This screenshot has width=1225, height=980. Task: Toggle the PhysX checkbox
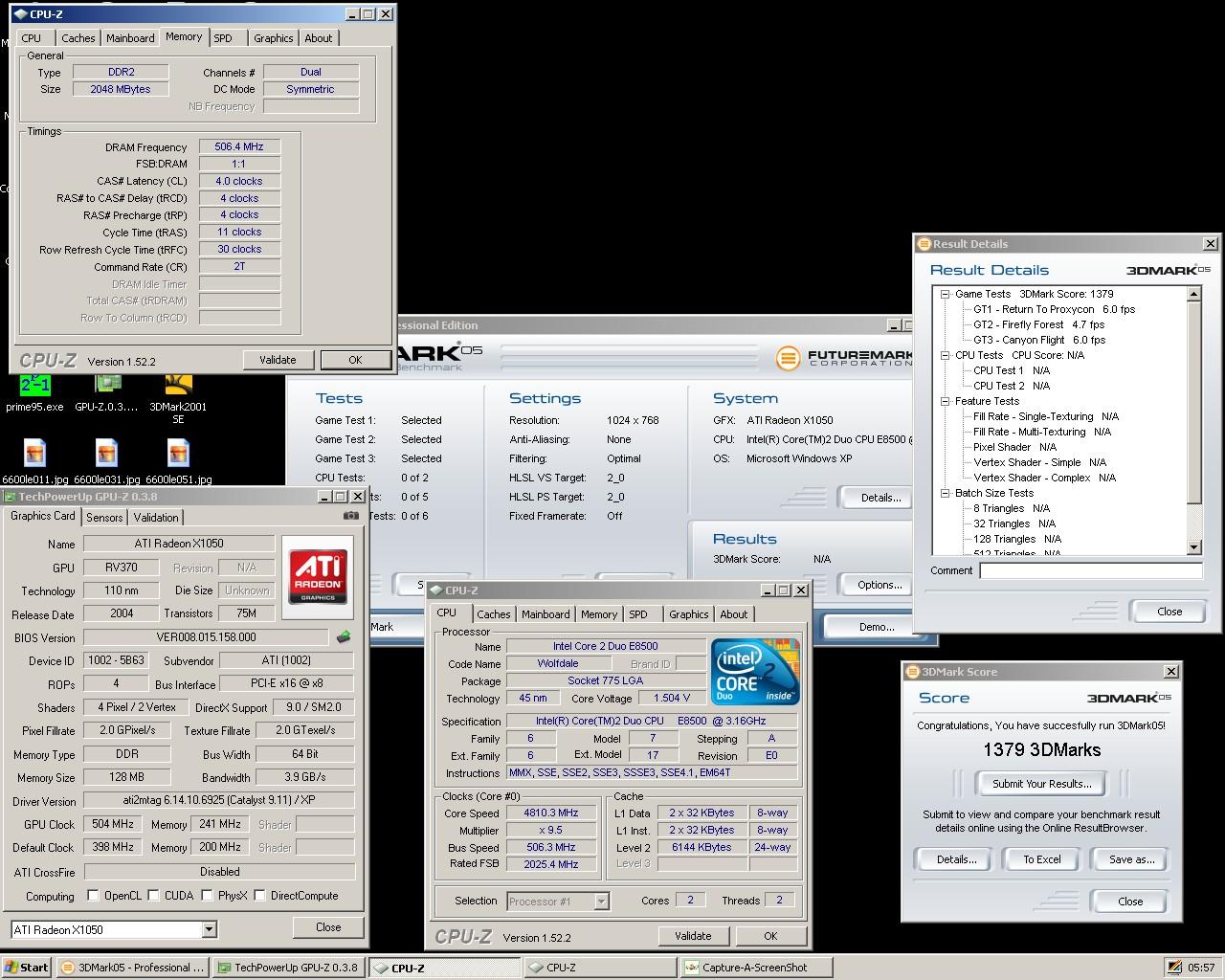pos(207,896)
